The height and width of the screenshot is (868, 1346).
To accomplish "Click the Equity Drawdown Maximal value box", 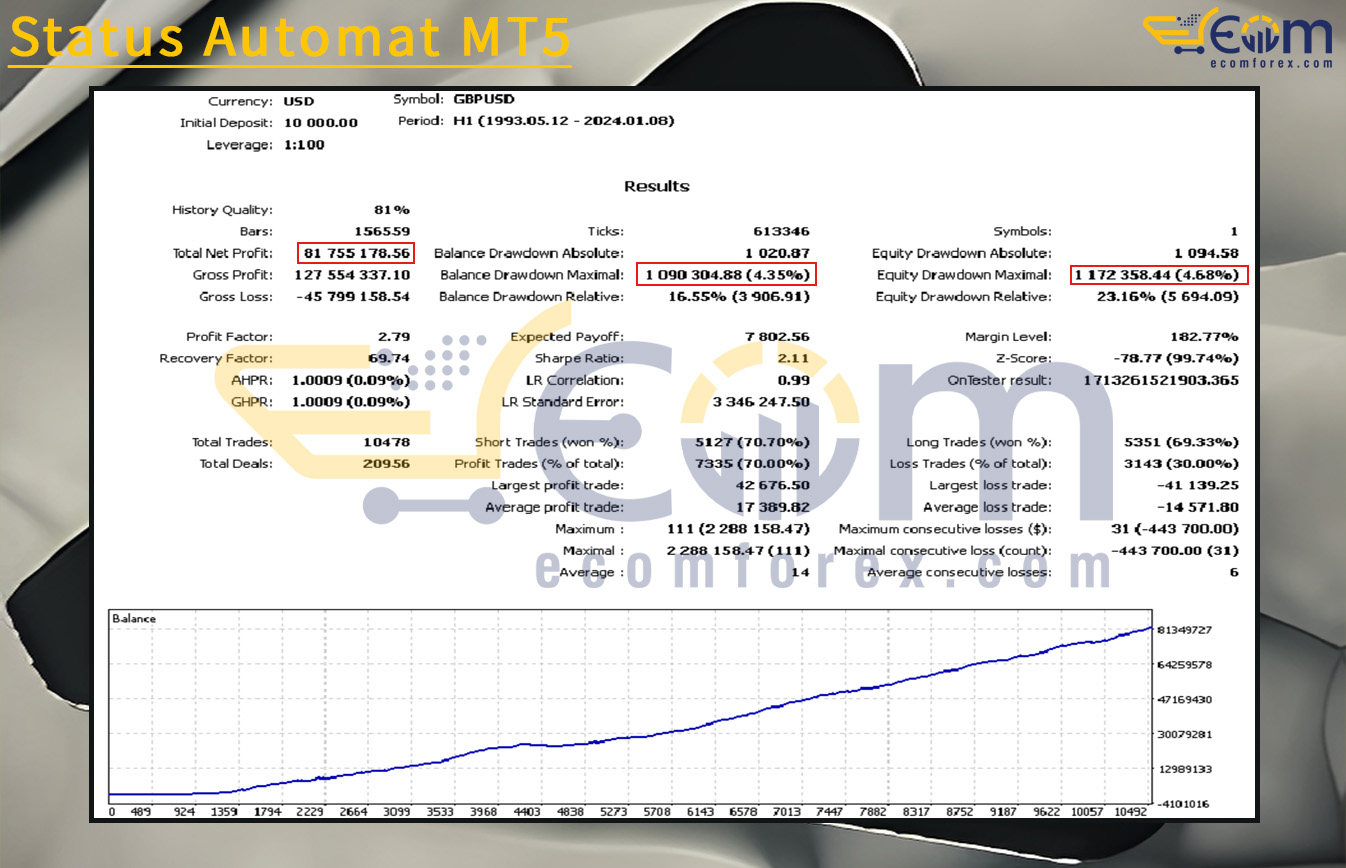I will coord(1158,275).
